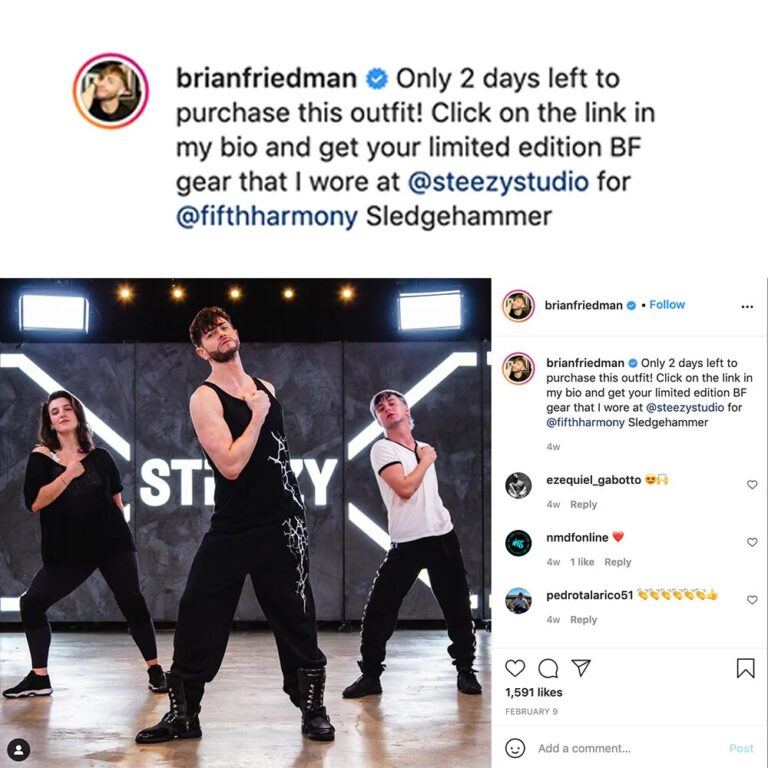Like the post with the heart icon
Image resolution: width=768 pixels, height=768 pixels.
click(x=515, y=668)
